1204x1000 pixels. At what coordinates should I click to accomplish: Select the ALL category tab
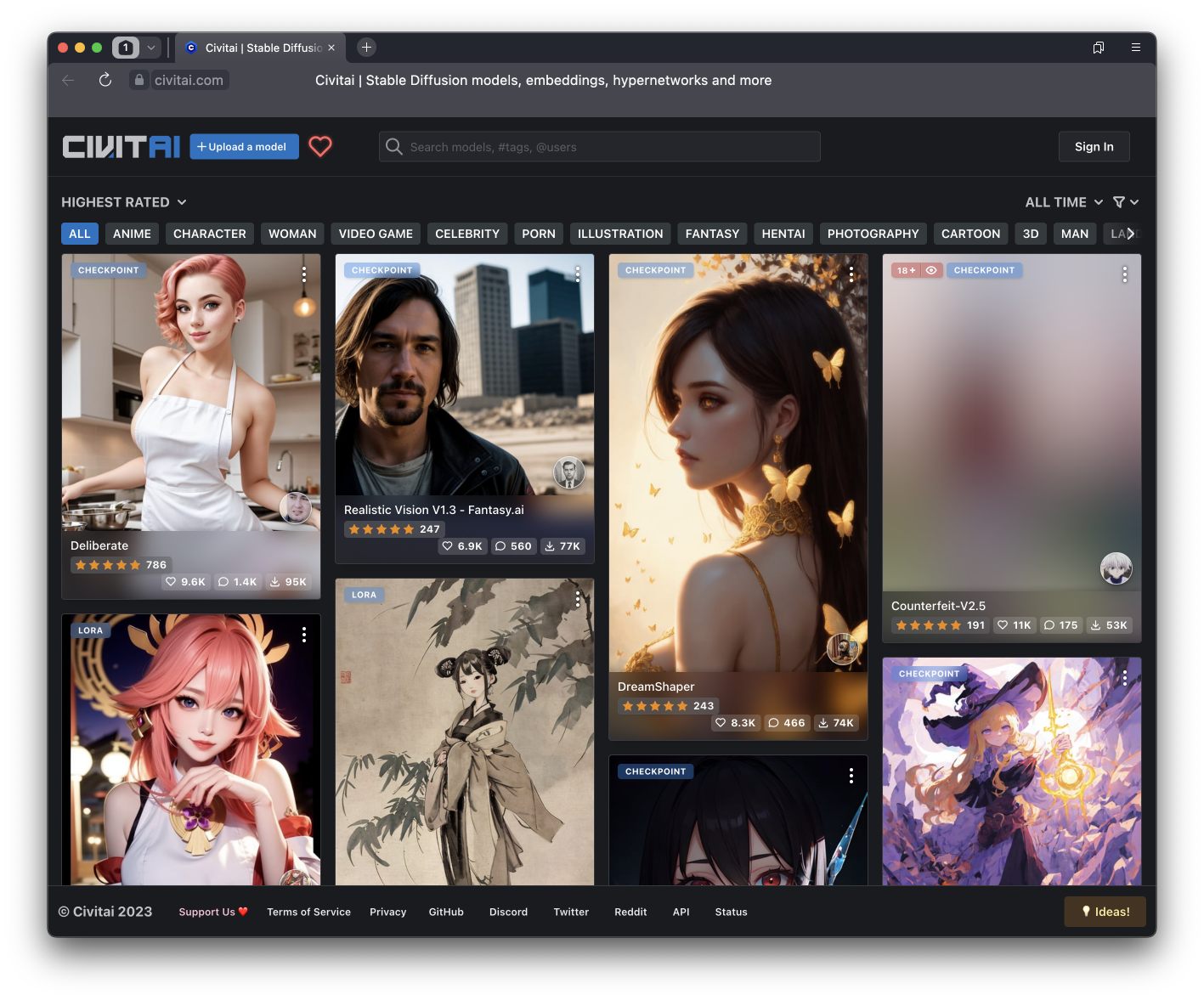(x=80, y=234)
